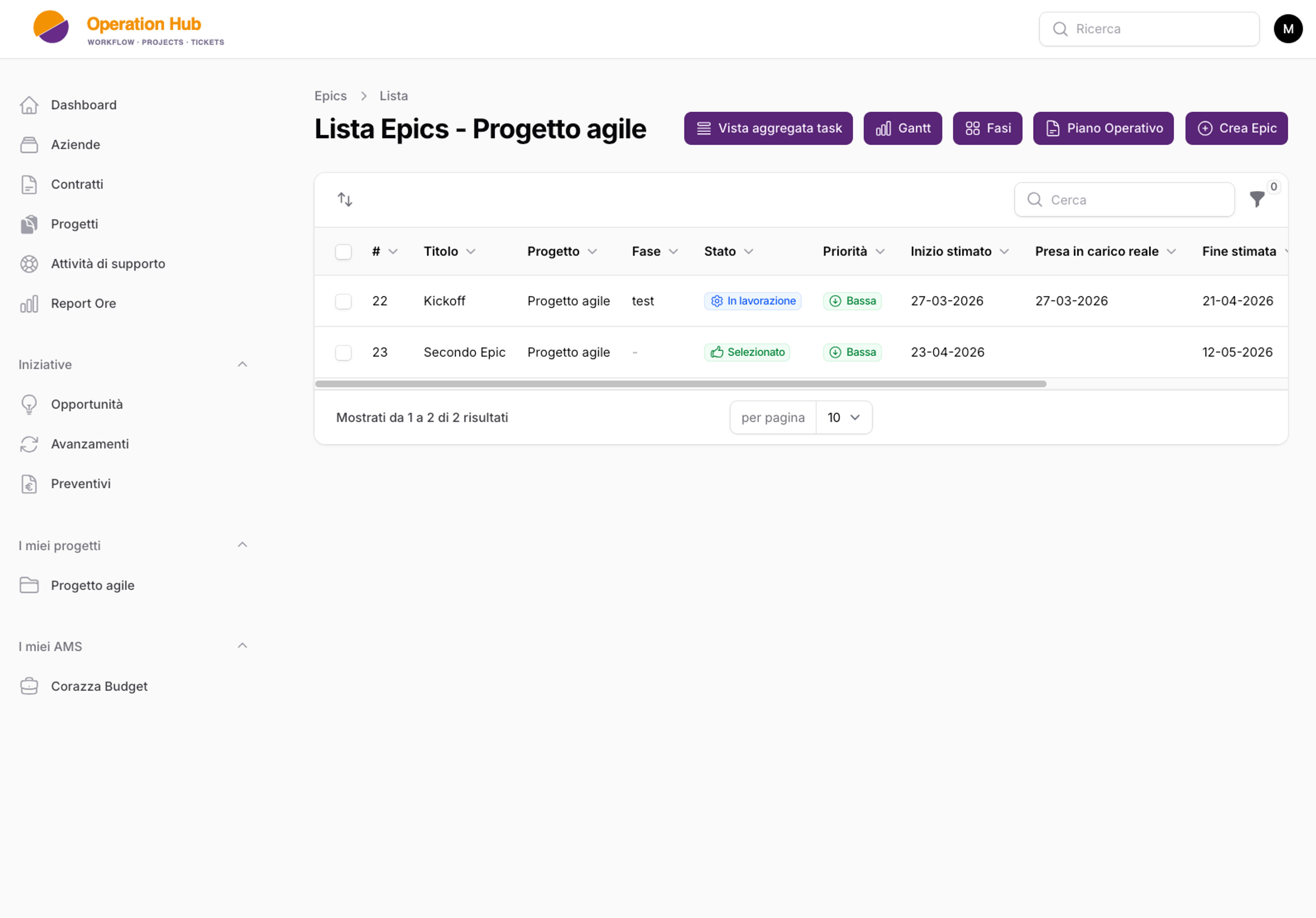Click the Bassa priority badge for Secondo Epic
Image resolution: width=1316 pixels, height=918 pixels.
pyautogui.click(x=852, y=352)
